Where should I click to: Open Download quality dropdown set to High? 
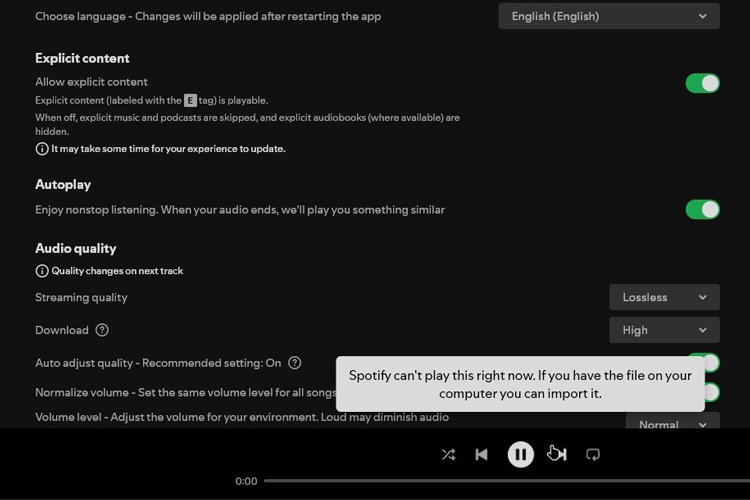pos(664,330)
